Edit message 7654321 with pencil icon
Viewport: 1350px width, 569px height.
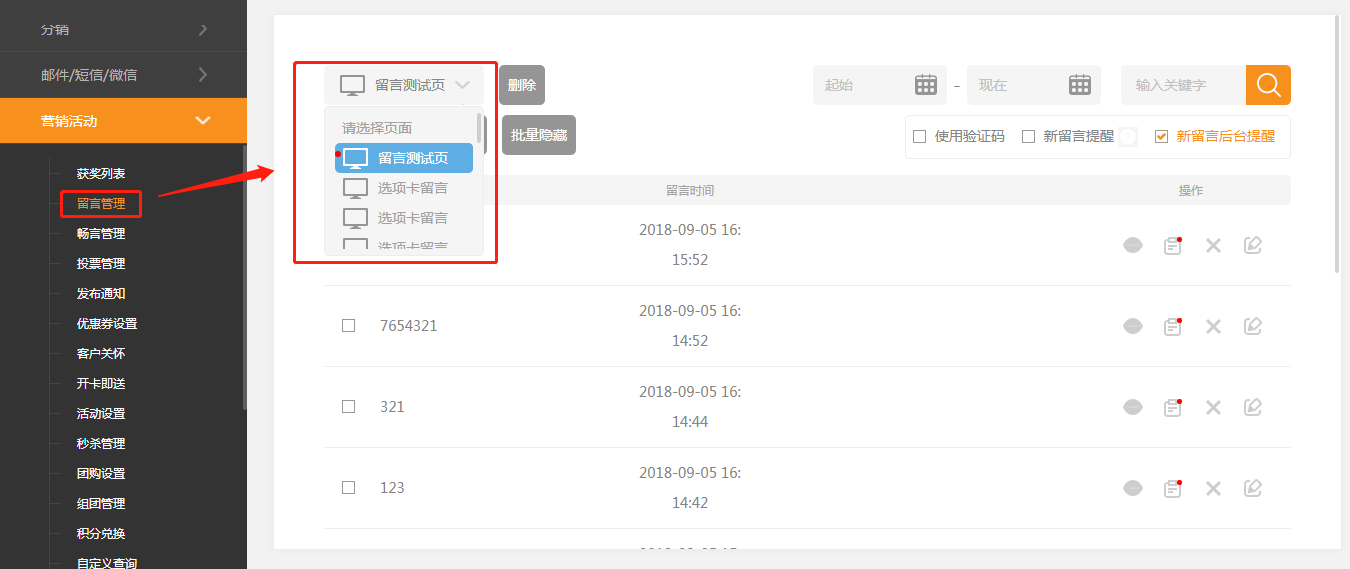click(1253, 326)
